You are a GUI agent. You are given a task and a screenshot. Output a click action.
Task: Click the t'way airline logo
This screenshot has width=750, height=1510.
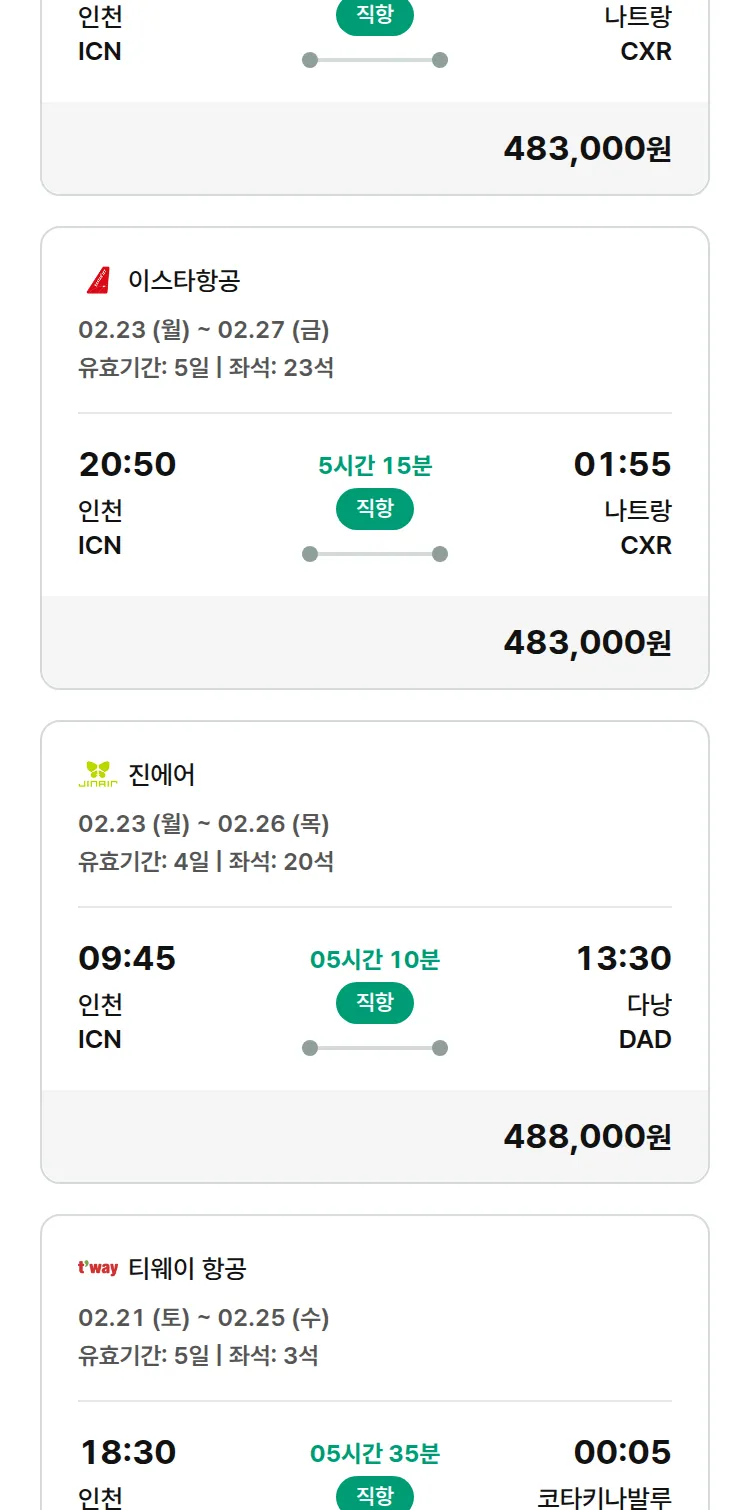click(98, 1268)
